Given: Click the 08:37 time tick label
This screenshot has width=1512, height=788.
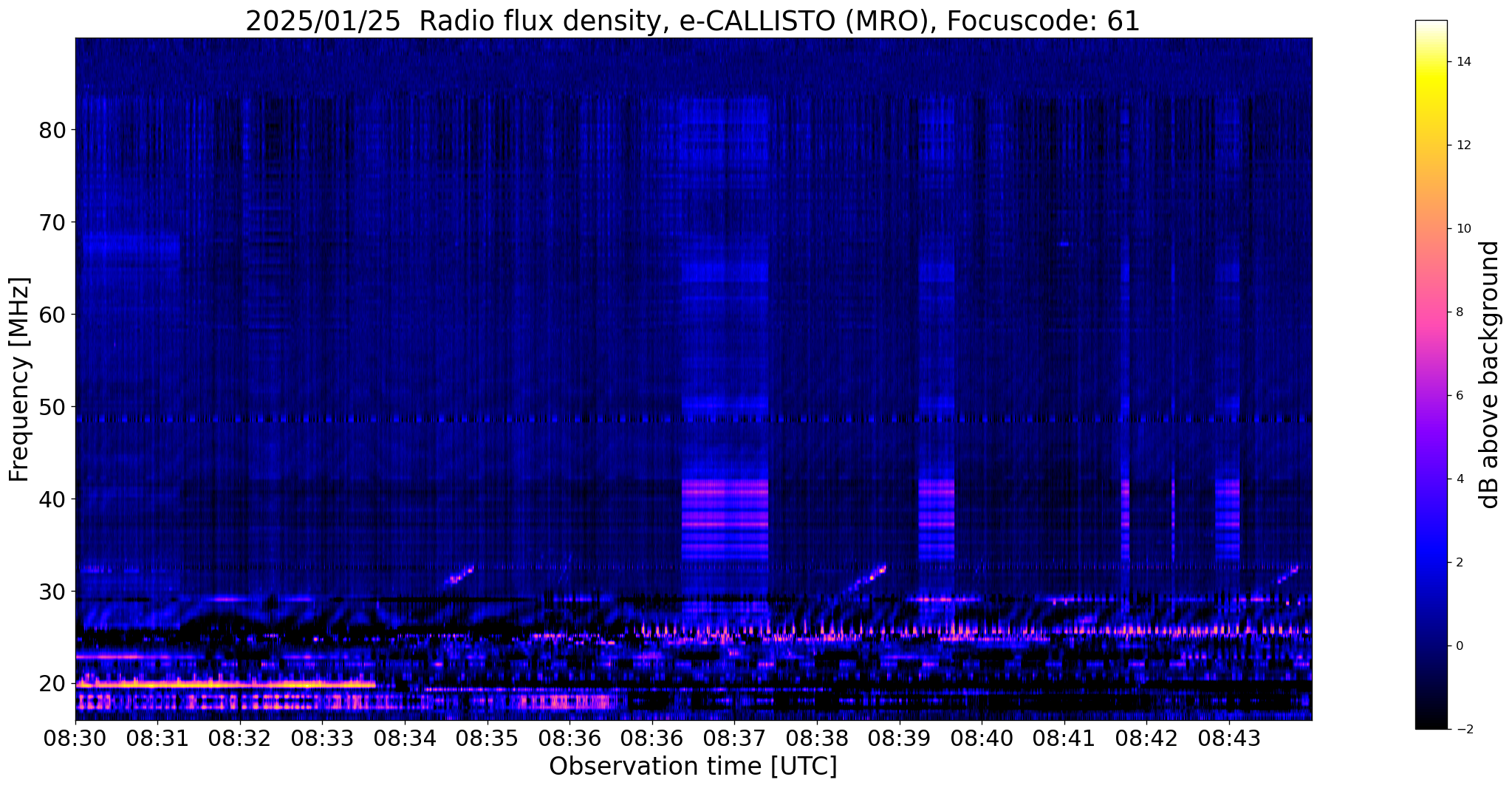Looking at the screenshot, I should pyautogui.click(x=734, y=739).
